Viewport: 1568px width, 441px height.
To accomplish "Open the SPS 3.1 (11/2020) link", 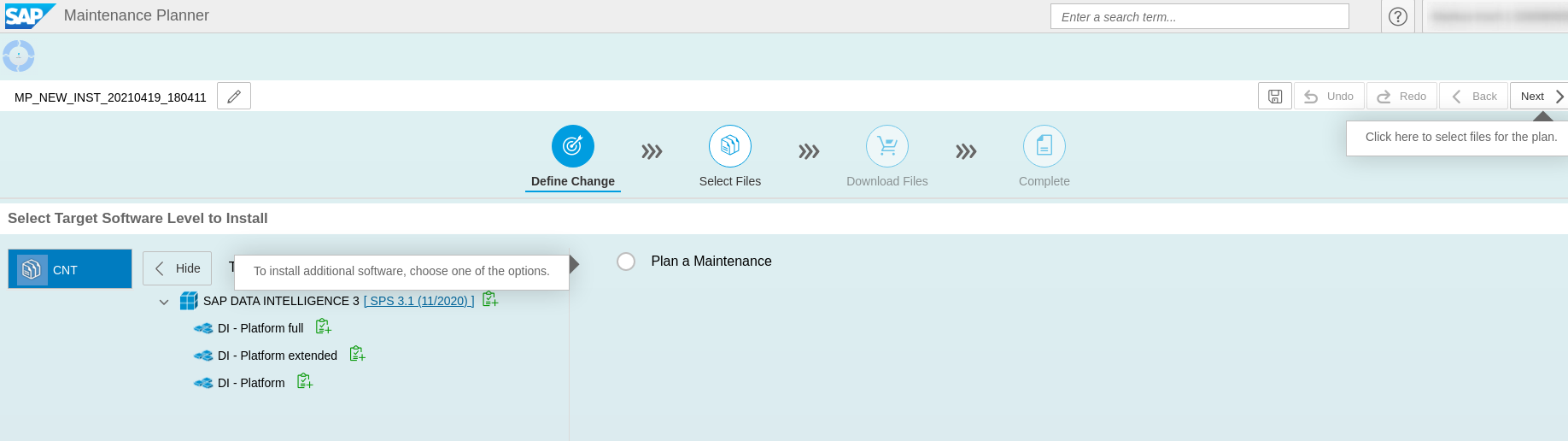I will [x=418, y=301].
